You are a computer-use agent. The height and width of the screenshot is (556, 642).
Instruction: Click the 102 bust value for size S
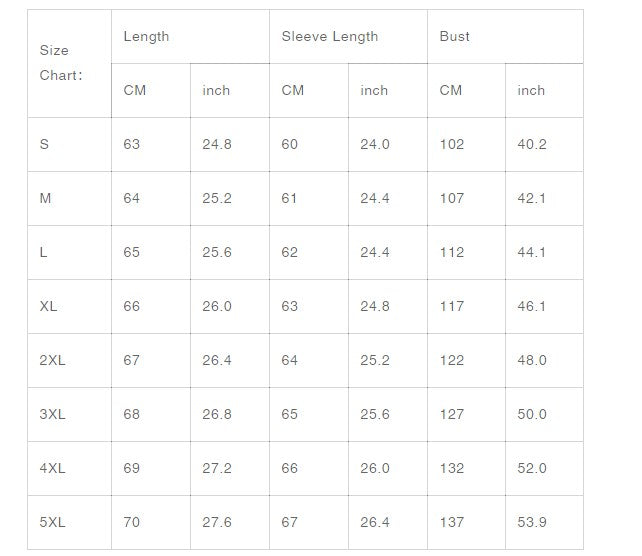point(452,145)
